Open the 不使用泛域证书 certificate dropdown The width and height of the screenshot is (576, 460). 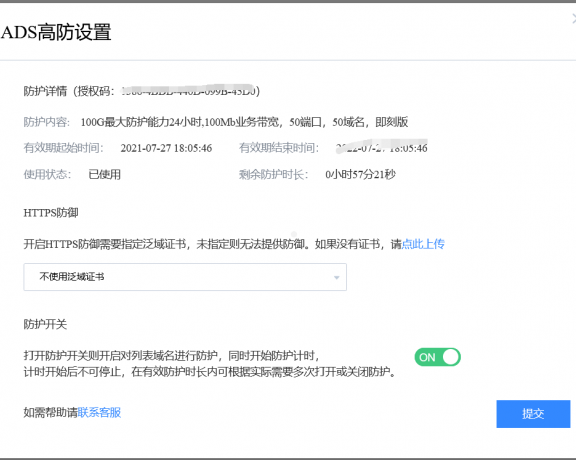[x=185, y=277]
